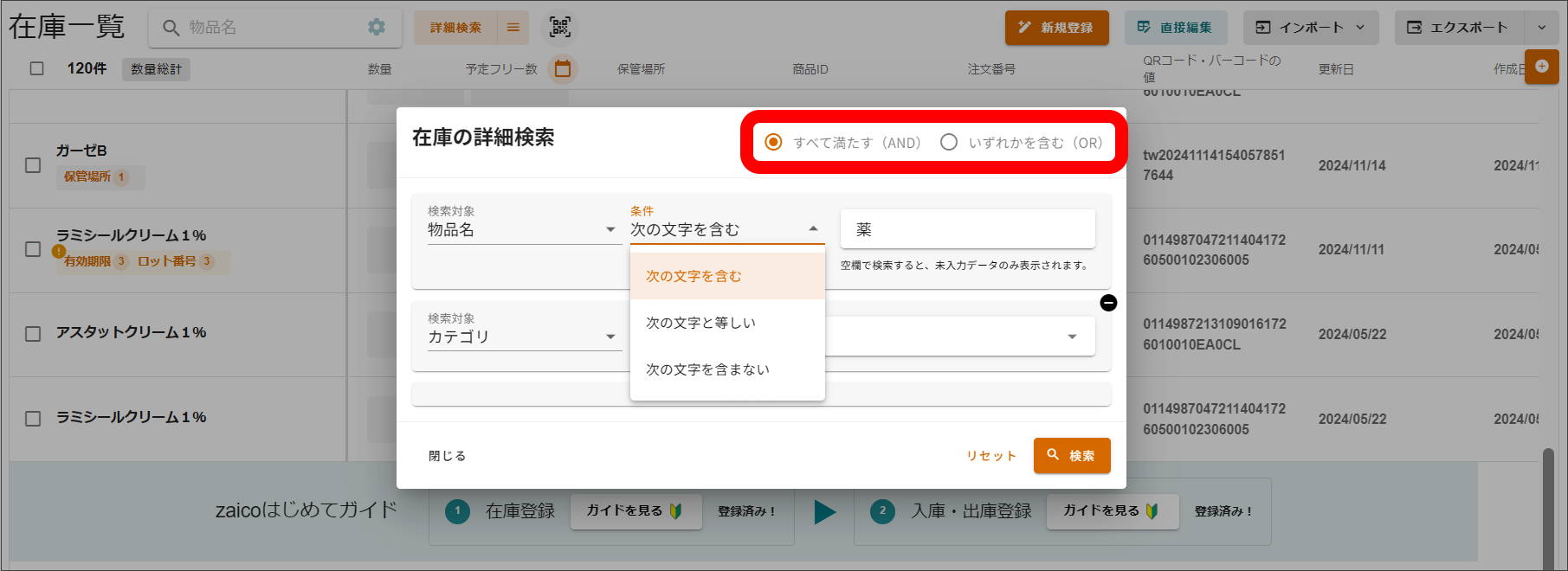Toggle the select-all checkbox next to 120件
This screenshot has height=571, width=1568.
pos(36,68)
